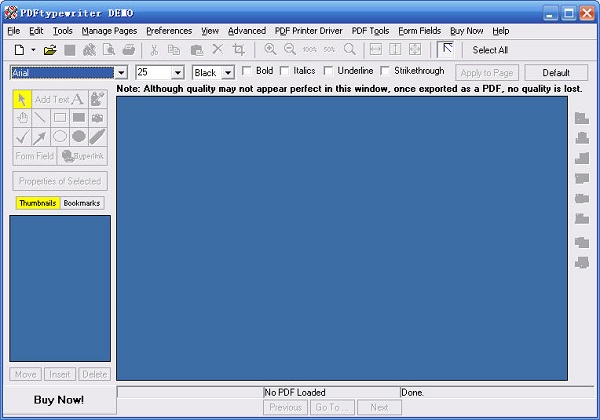
Task: Click the Select All button
Action: pyautogui.click(x=490, y=50)
